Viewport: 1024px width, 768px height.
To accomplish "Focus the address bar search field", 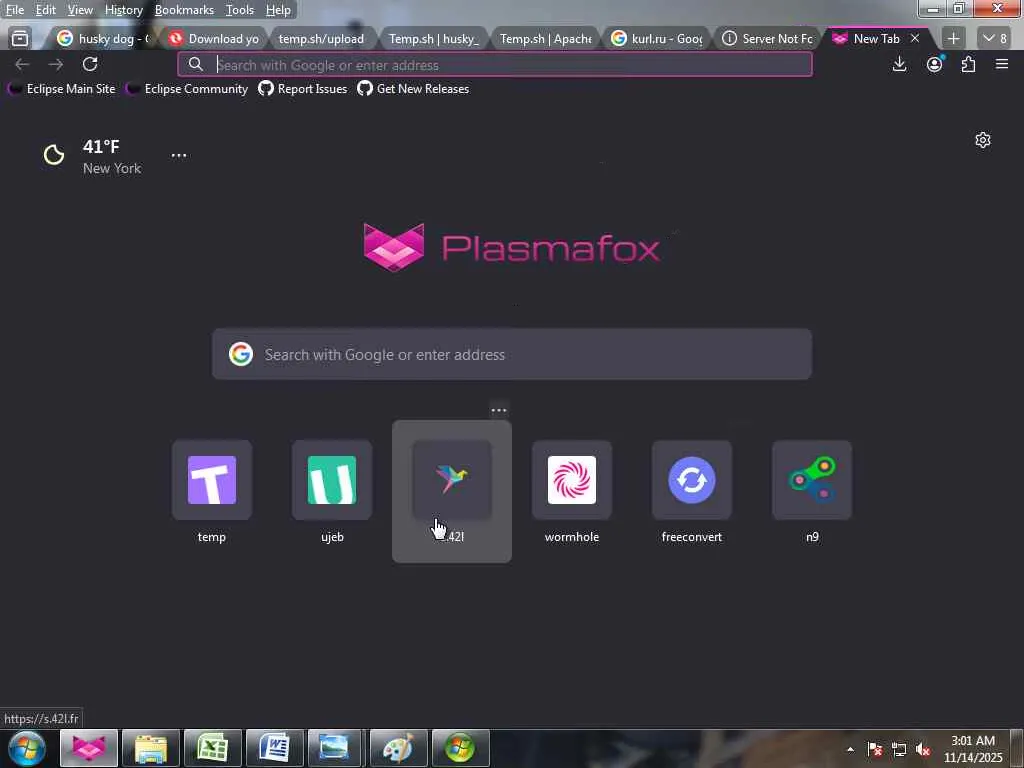I will 495,65.
